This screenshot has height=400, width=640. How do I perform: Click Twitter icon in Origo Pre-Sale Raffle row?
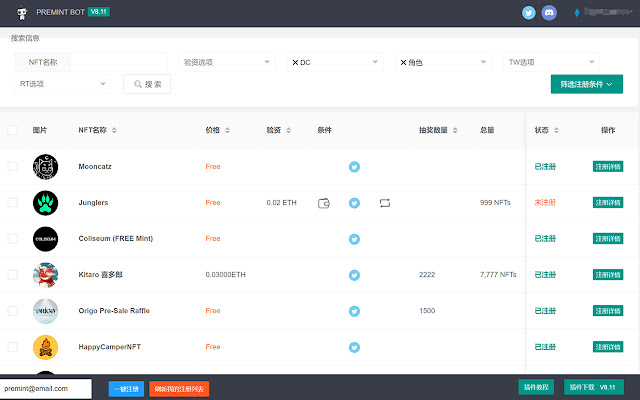pyautogui.click(x=354, y=311)
